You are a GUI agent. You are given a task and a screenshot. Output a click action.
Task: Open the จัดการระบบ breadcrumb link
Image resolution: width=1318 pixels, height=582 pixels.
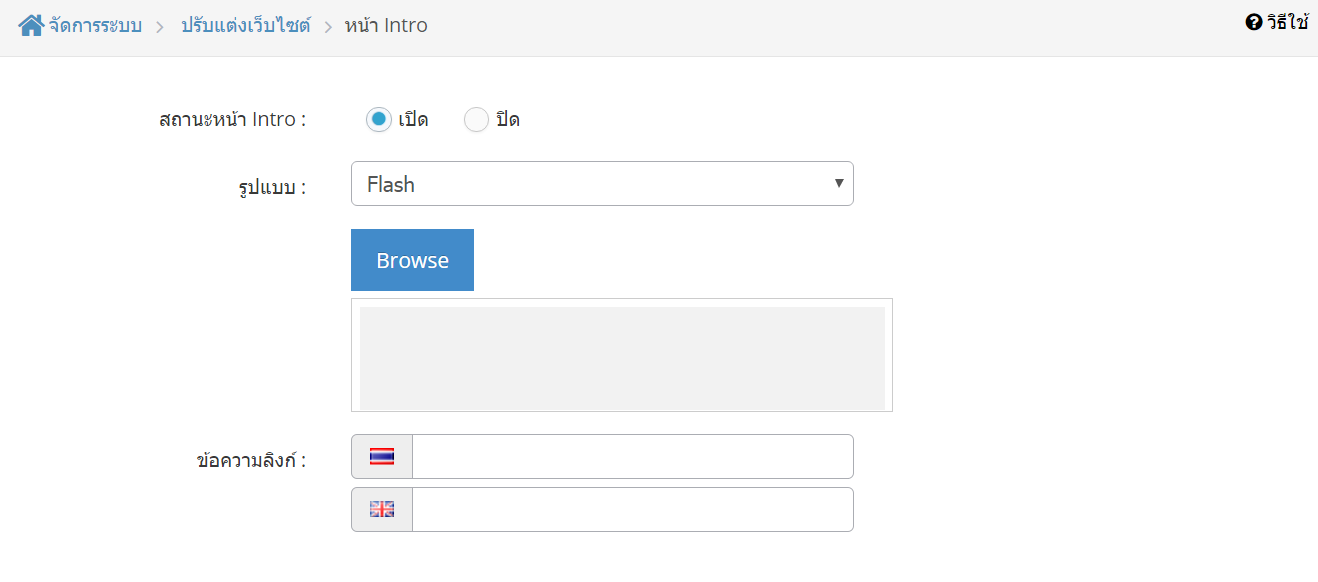[95, 25]
